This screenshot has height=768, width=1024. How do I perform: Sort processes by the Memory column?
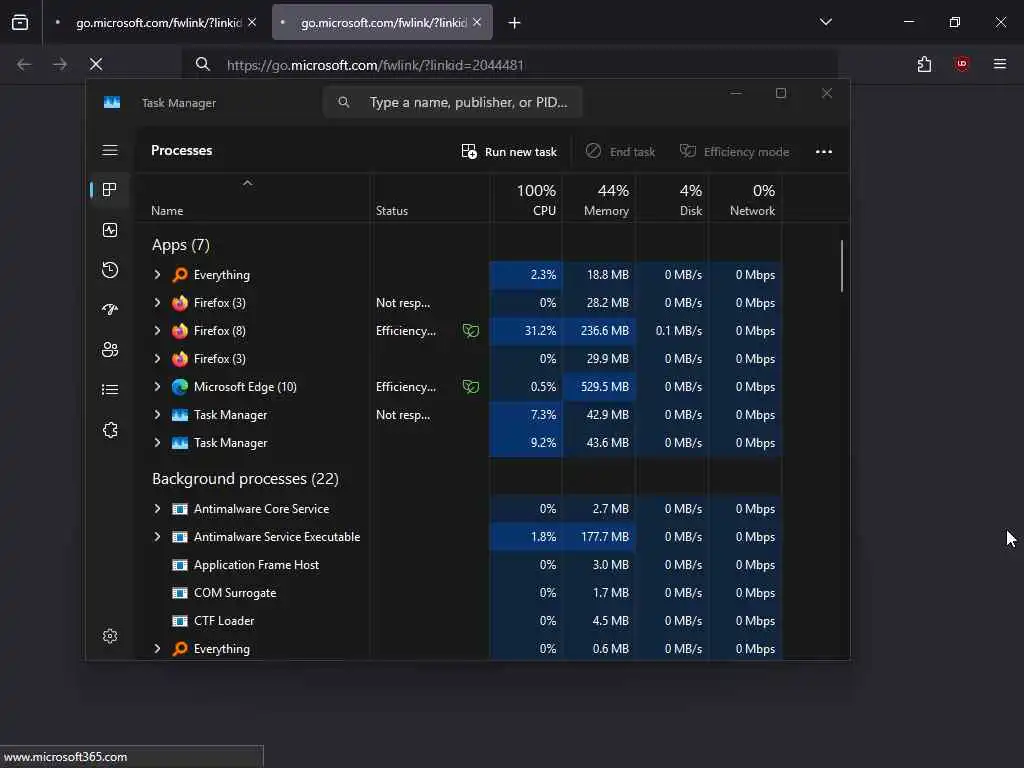pos(599,199)
